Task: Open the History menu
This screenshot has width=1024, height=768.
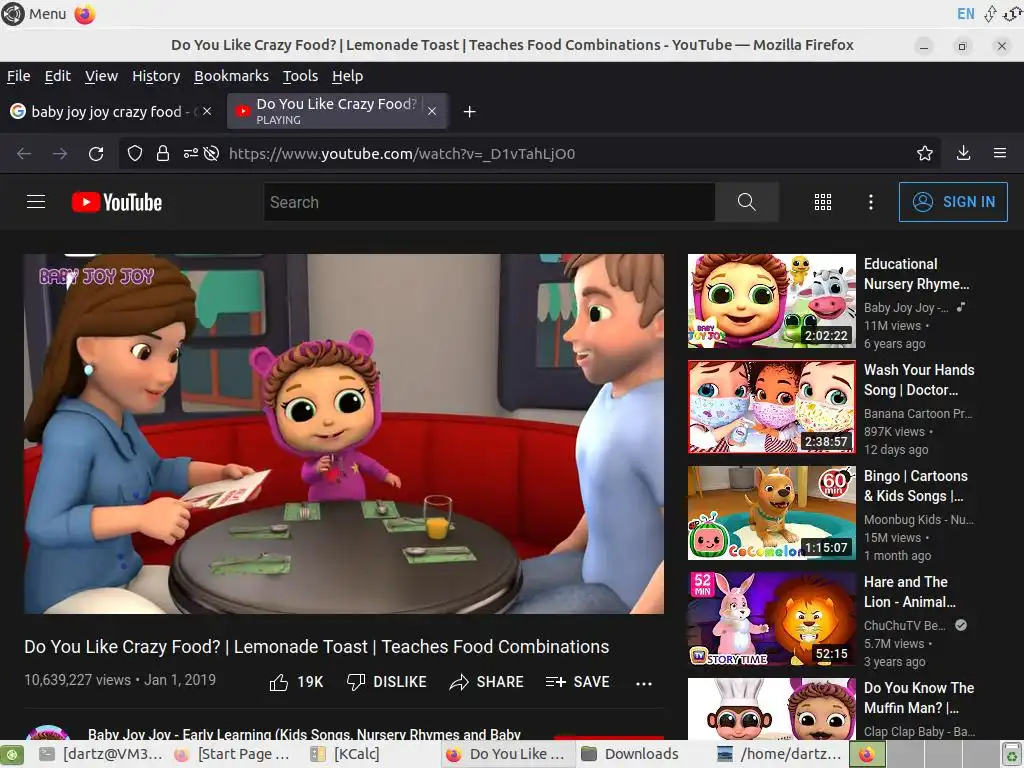Action: click(156, 76)
